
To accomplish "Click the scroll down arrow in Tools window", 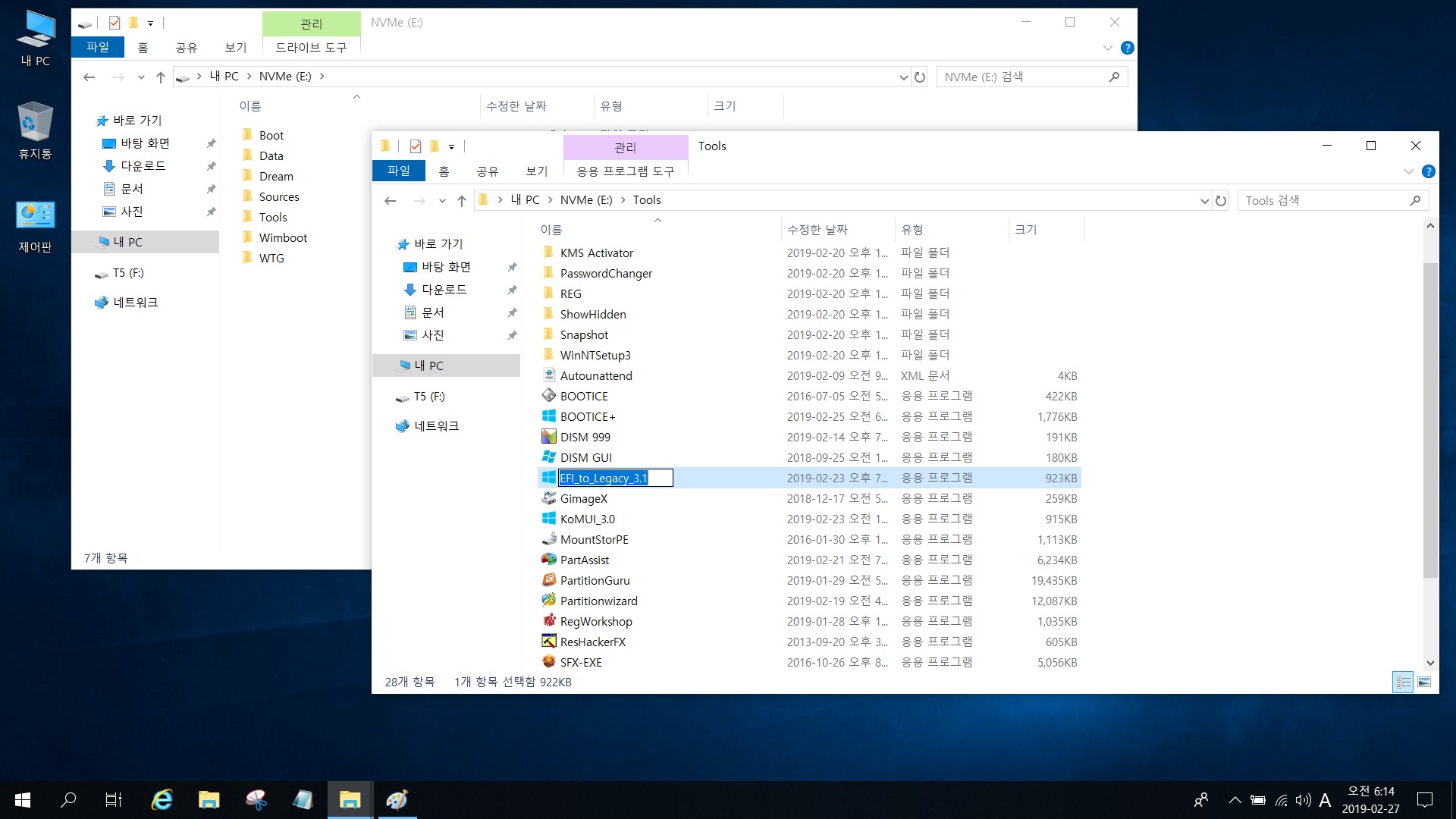I will 1430,663.
